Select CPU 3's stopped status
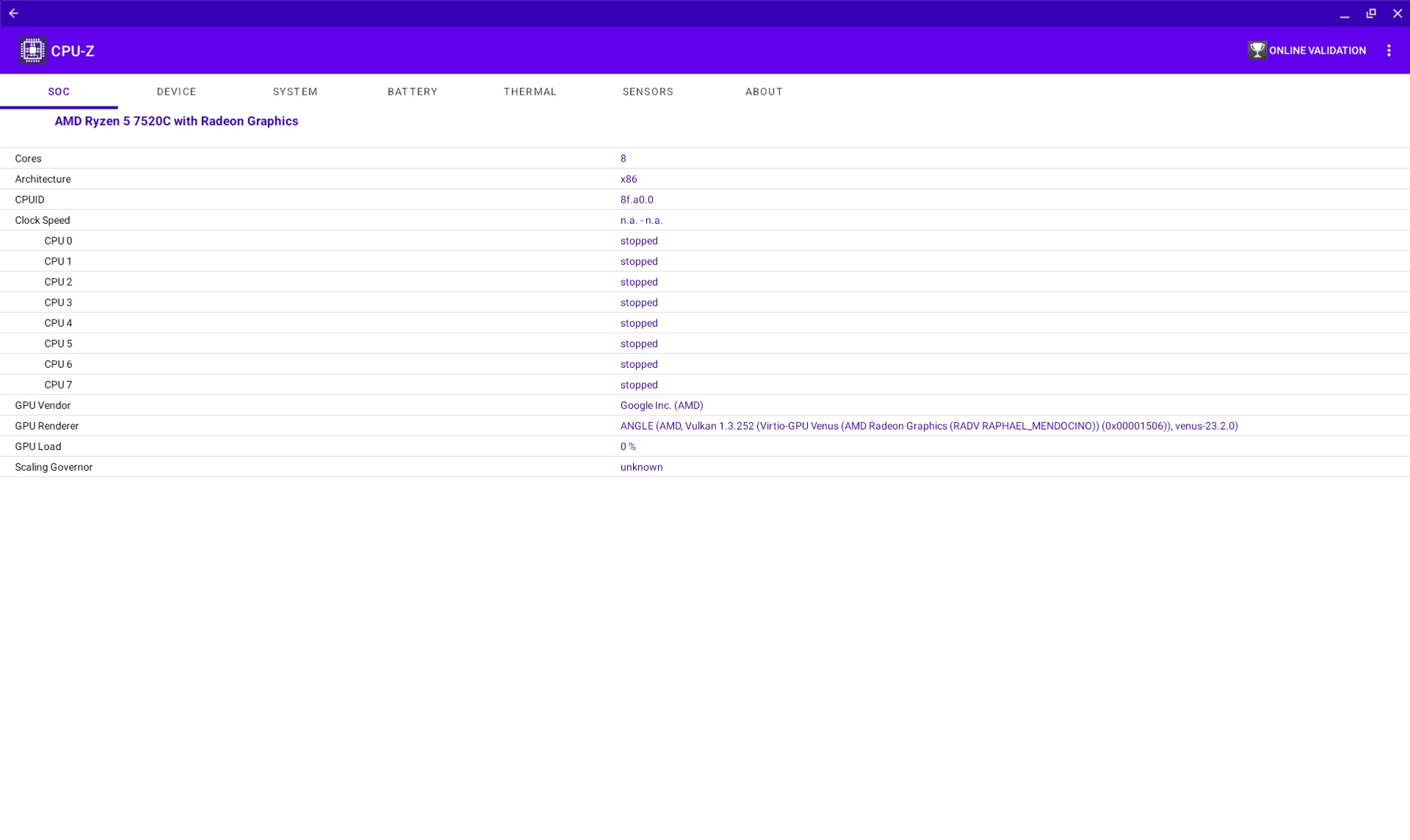This screenshot has width=1410, height=840. pyautogui.click(x=639, y=303)
